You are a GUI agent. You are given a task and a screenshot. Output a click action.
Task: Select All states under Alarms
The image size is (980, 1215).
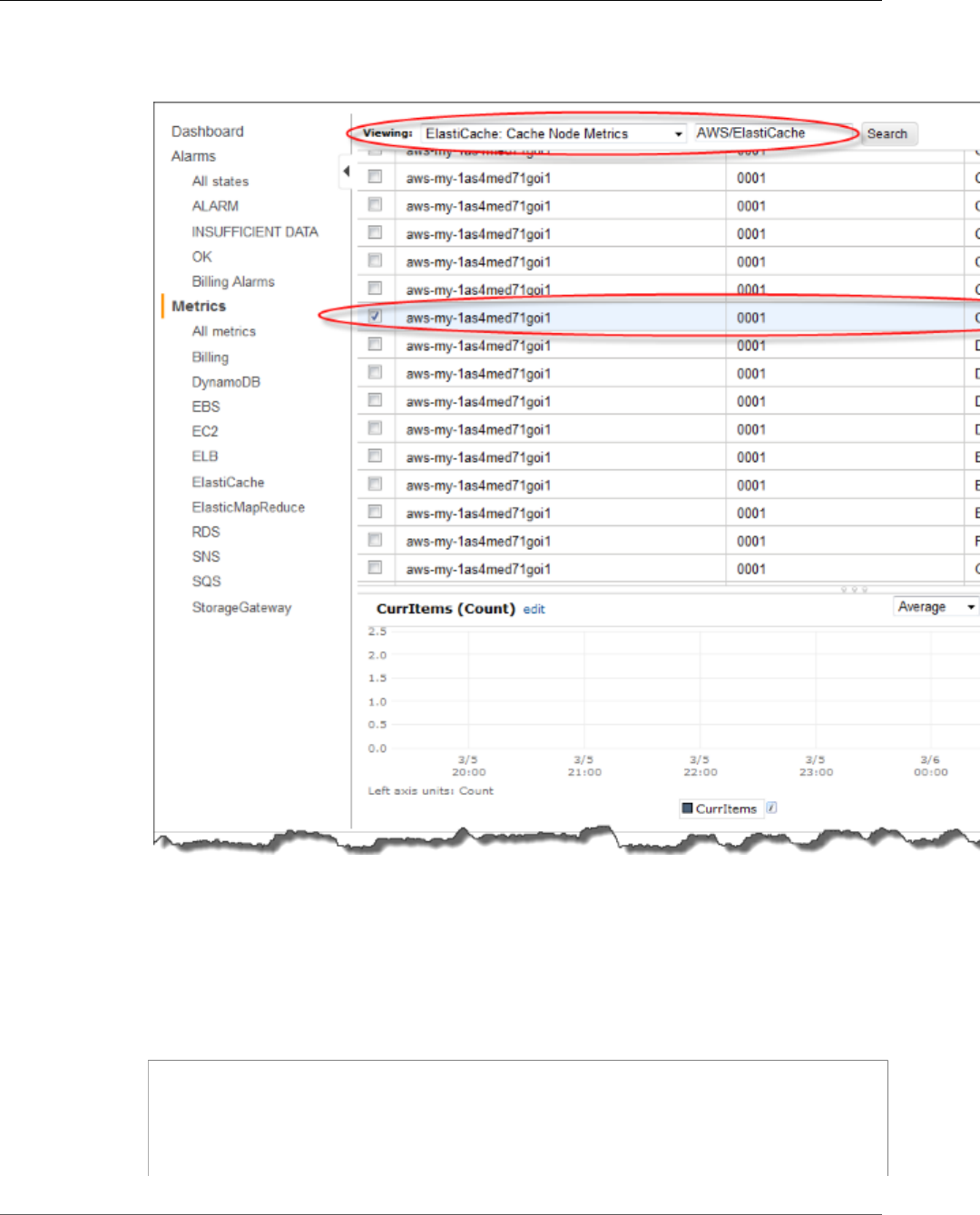pos(220,181)
